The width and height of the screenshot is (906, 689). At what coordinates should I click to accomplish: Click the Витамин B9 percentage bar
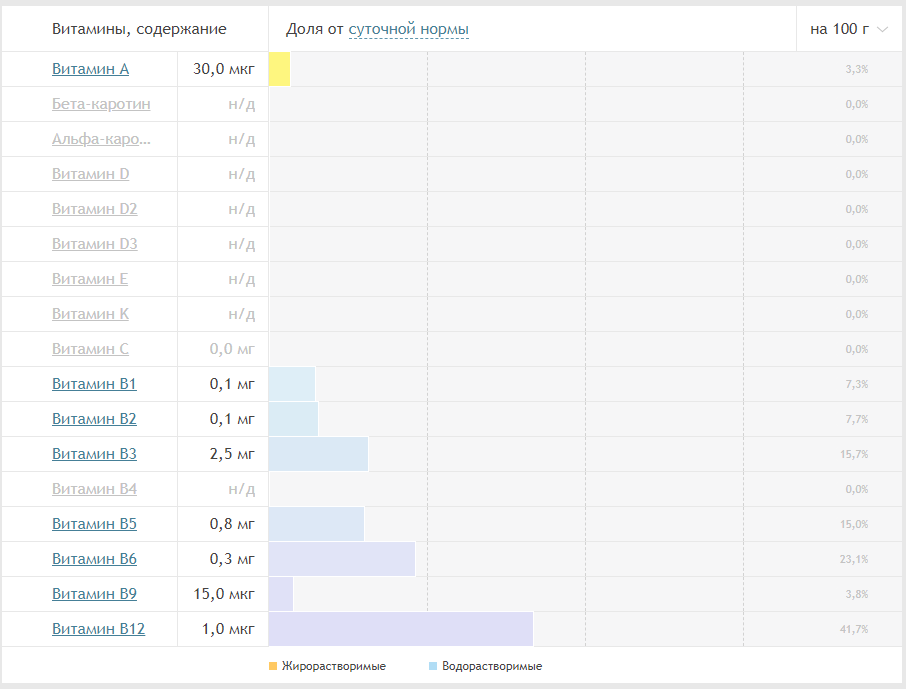[281, 594]
